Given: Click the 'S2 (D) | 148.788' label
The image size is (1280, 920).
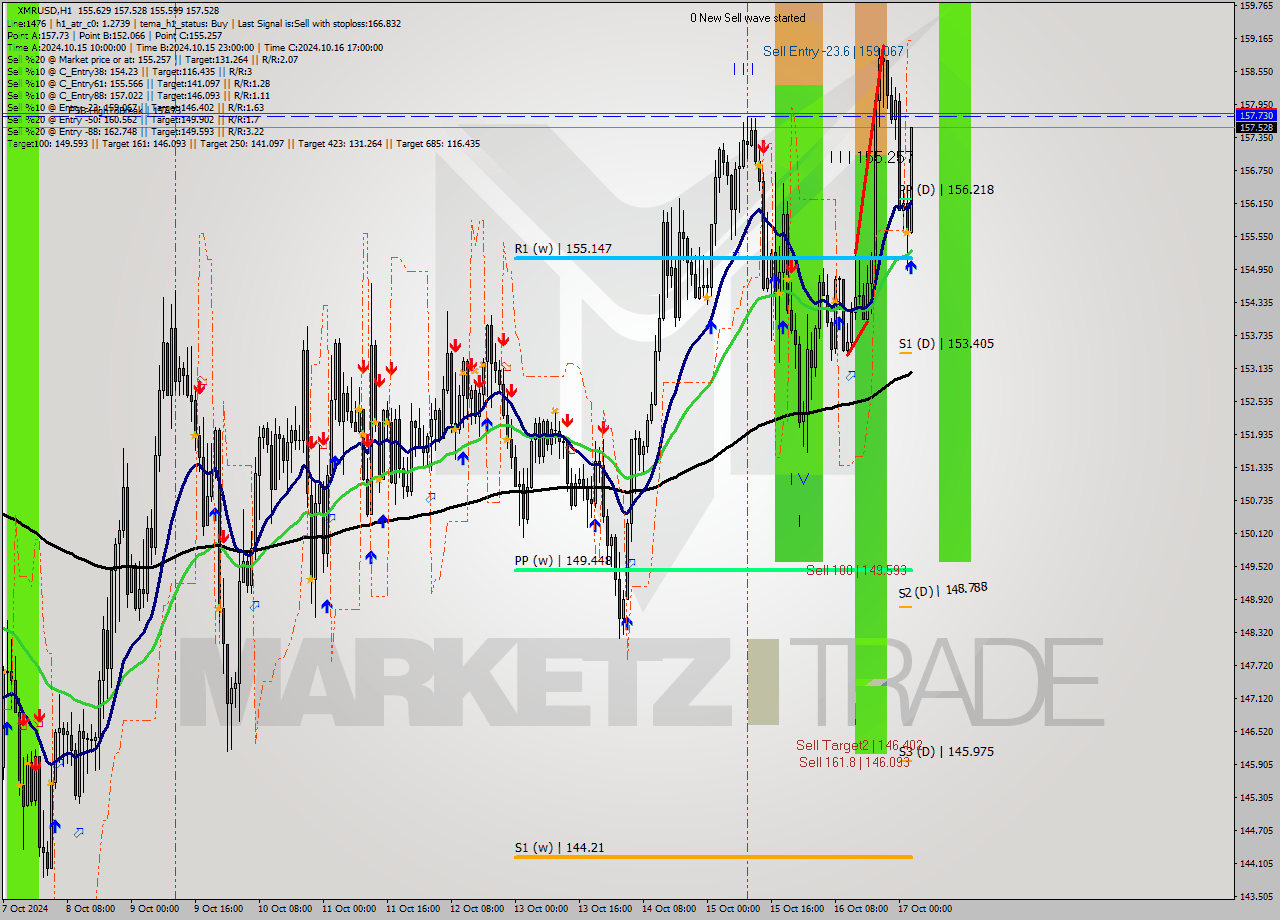Looking at the screenshot, I should 943,590.
